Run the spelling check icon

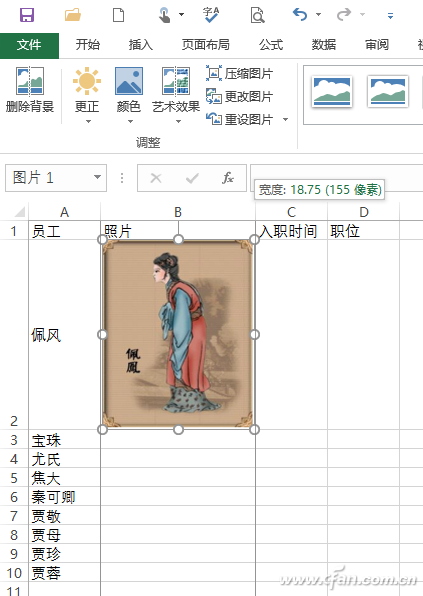click(211, 15)
